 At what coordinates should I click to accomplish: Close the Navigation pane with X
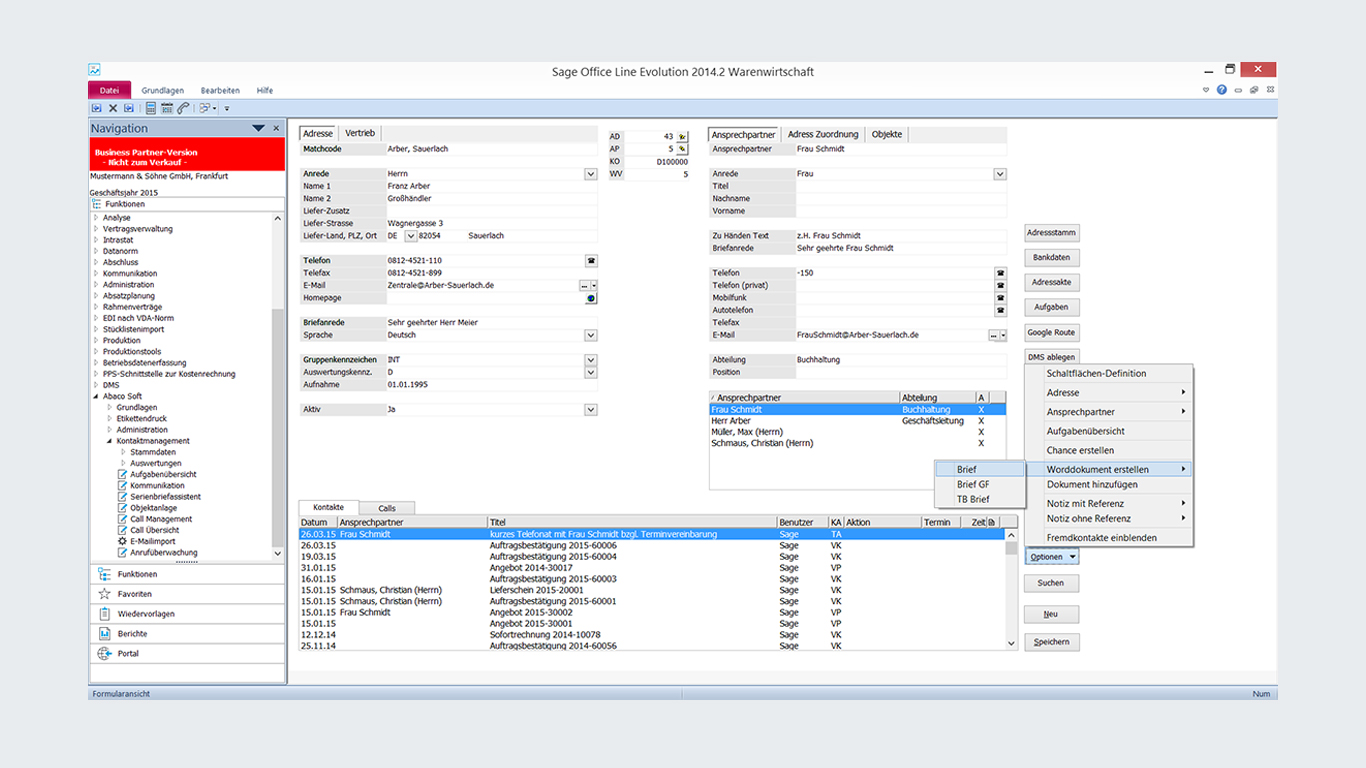276,128
